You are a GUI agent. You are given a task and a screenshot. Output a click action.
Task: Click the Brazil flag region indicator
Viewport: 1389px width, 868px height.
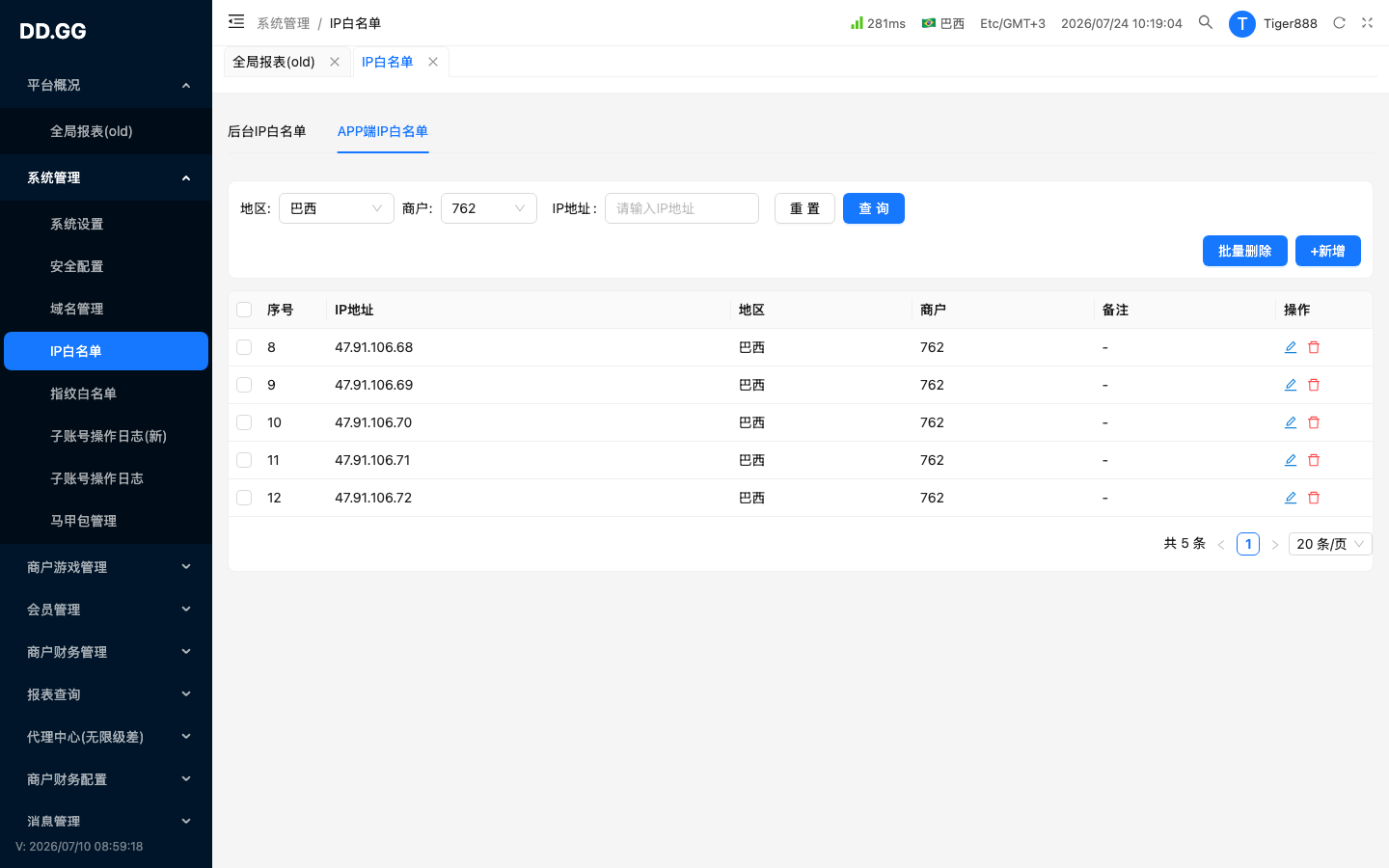928,23
